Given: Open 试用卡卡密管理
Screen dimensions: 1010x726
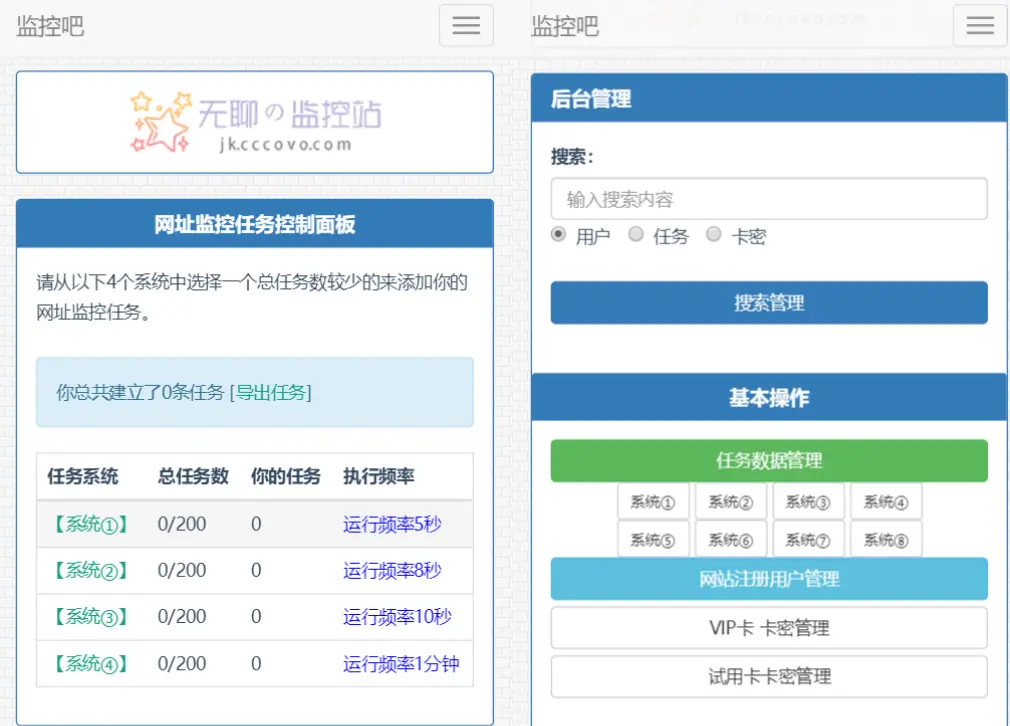Looking at the screenshot, I should pos(768,677).
